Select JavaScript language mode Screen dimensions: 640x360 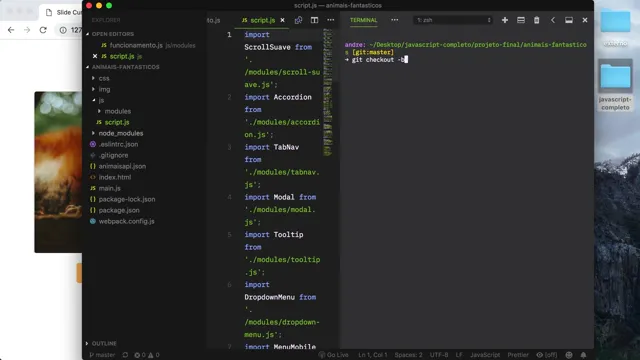click(x=485, y=355)
